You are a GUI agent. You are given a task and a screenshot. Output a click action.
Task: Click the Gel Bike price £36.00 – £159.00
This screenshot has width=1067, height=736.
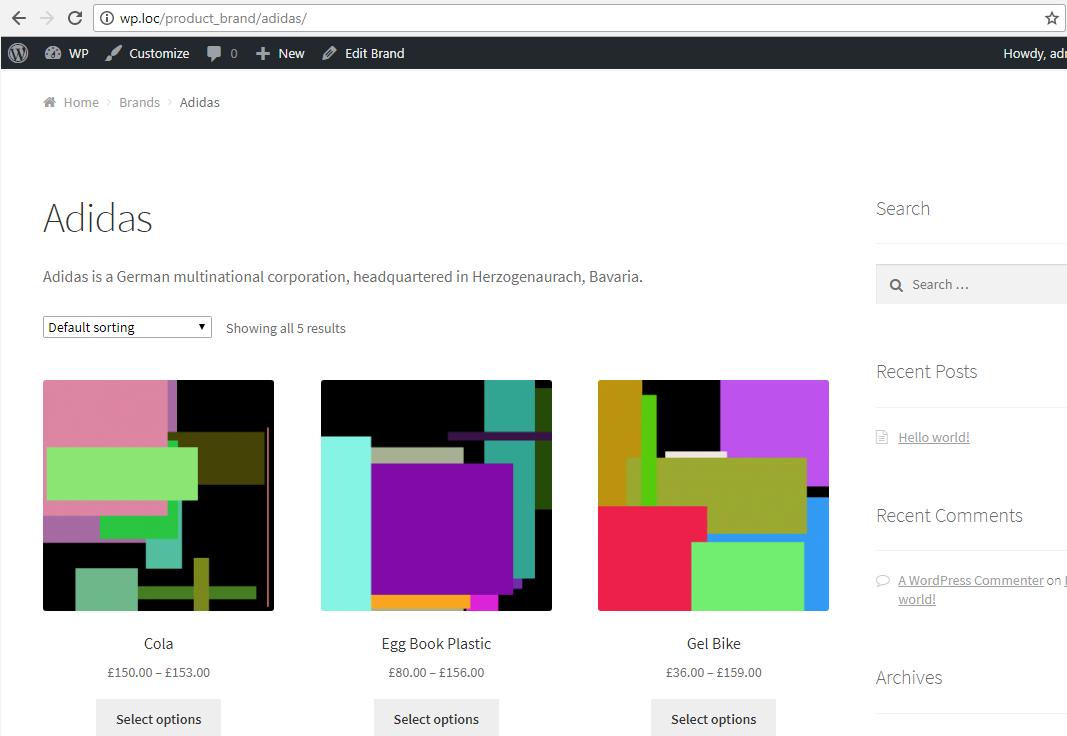click(714, 673)
